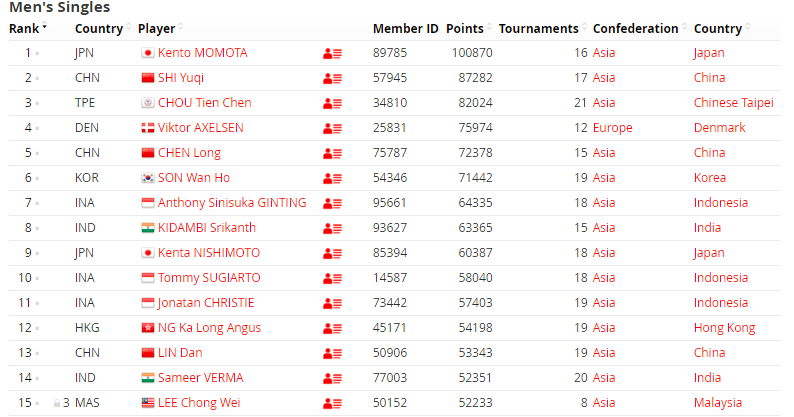Follow the Europe confederation link
This screenshot has width=794, height=417.
tap(612, 128)
